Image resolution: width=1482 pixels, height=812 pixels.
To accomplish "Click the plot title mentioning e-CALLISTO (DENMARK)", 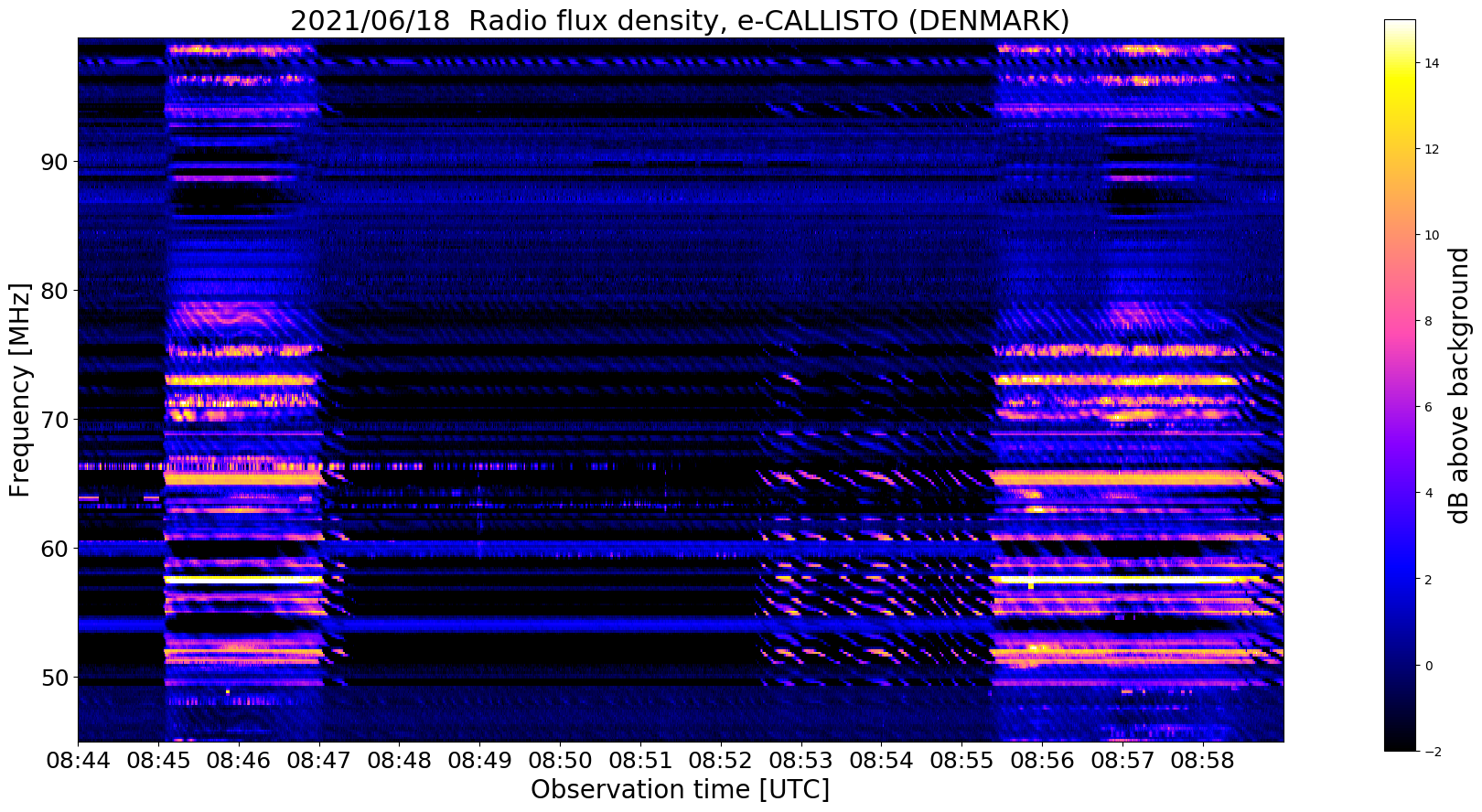I will pyautogui.click(x=680, y=20).
